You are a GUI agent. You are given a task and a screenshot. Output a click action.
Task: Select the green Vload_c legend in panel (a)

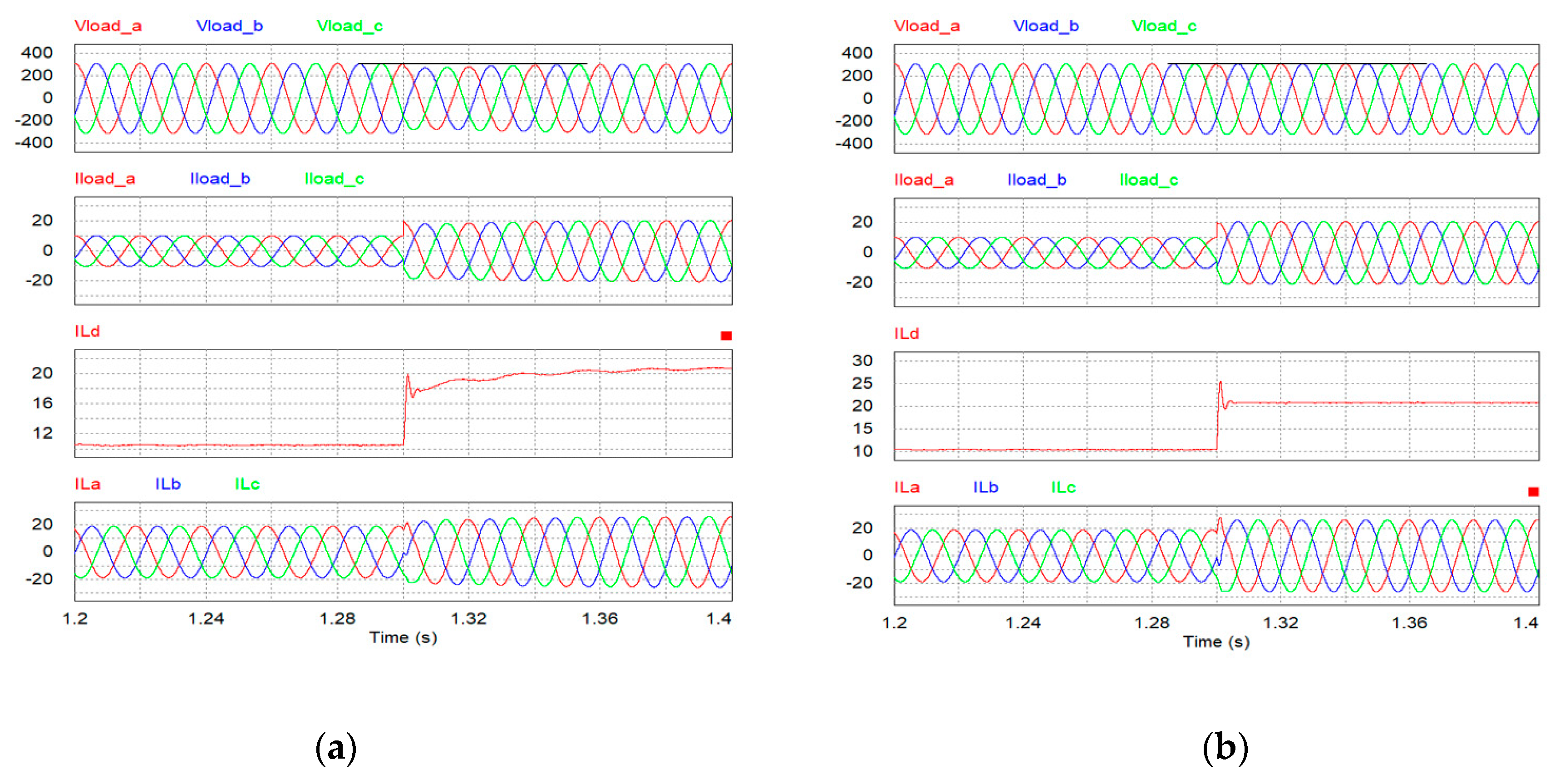point(349,27)
